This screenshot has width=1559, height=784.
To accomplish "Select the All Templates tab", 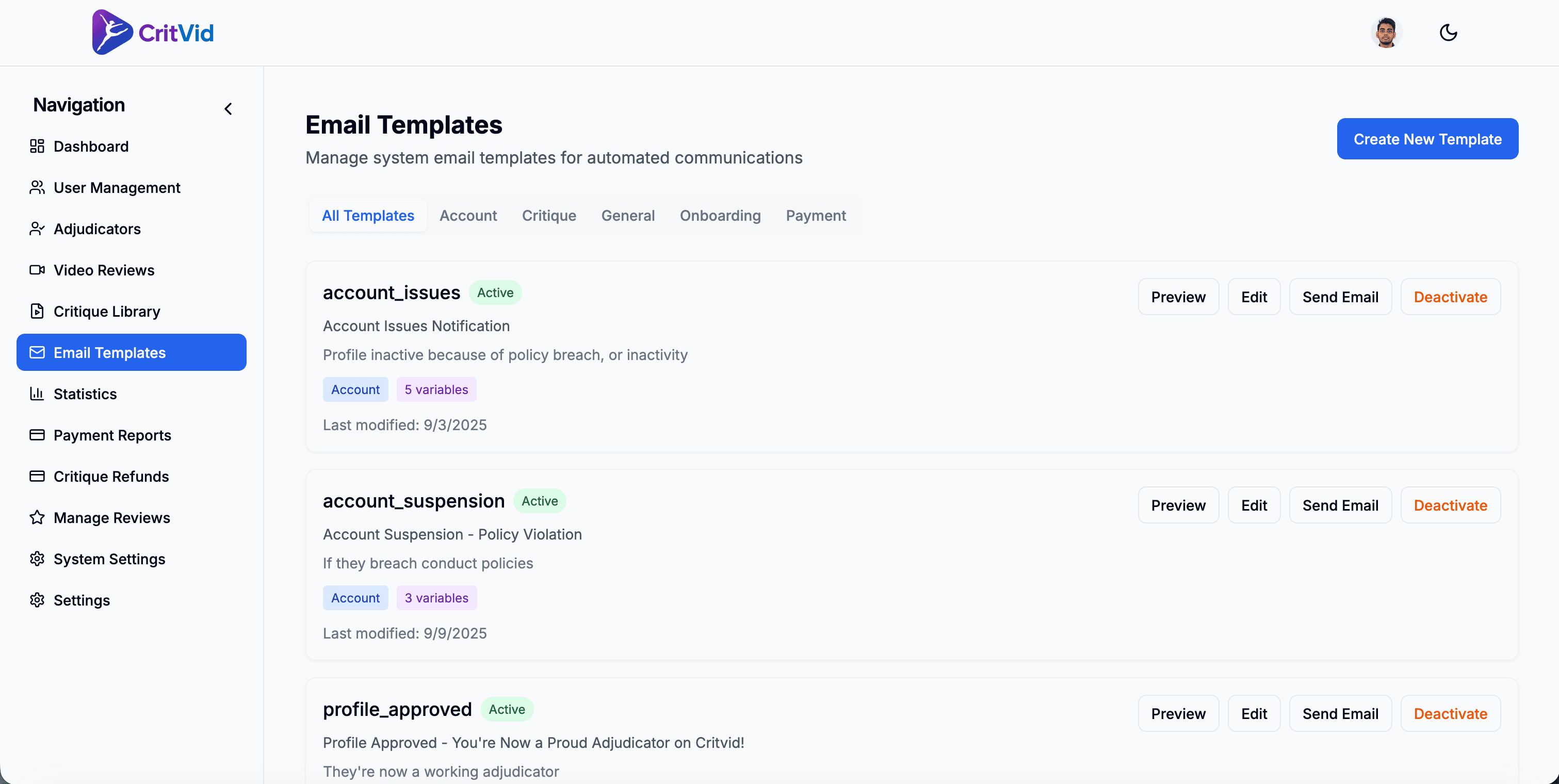I will [368, 216].
